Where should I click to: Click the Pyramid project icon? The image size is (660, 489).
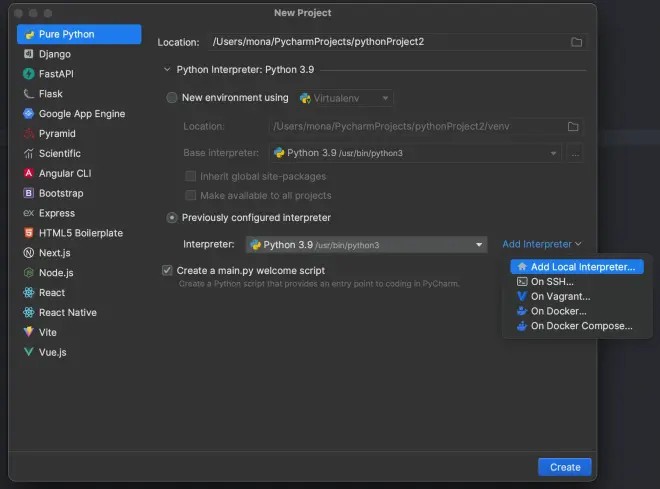tap(29, 133)
